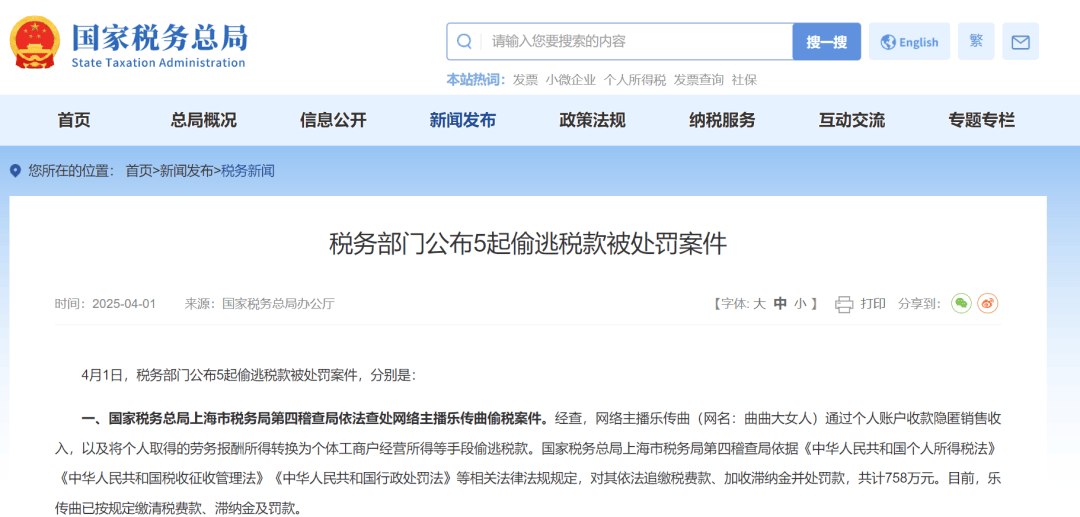Open the 新闻发布 menu item
The height and width of the screenshot is (517, 1080).
[x=462, y=120]
